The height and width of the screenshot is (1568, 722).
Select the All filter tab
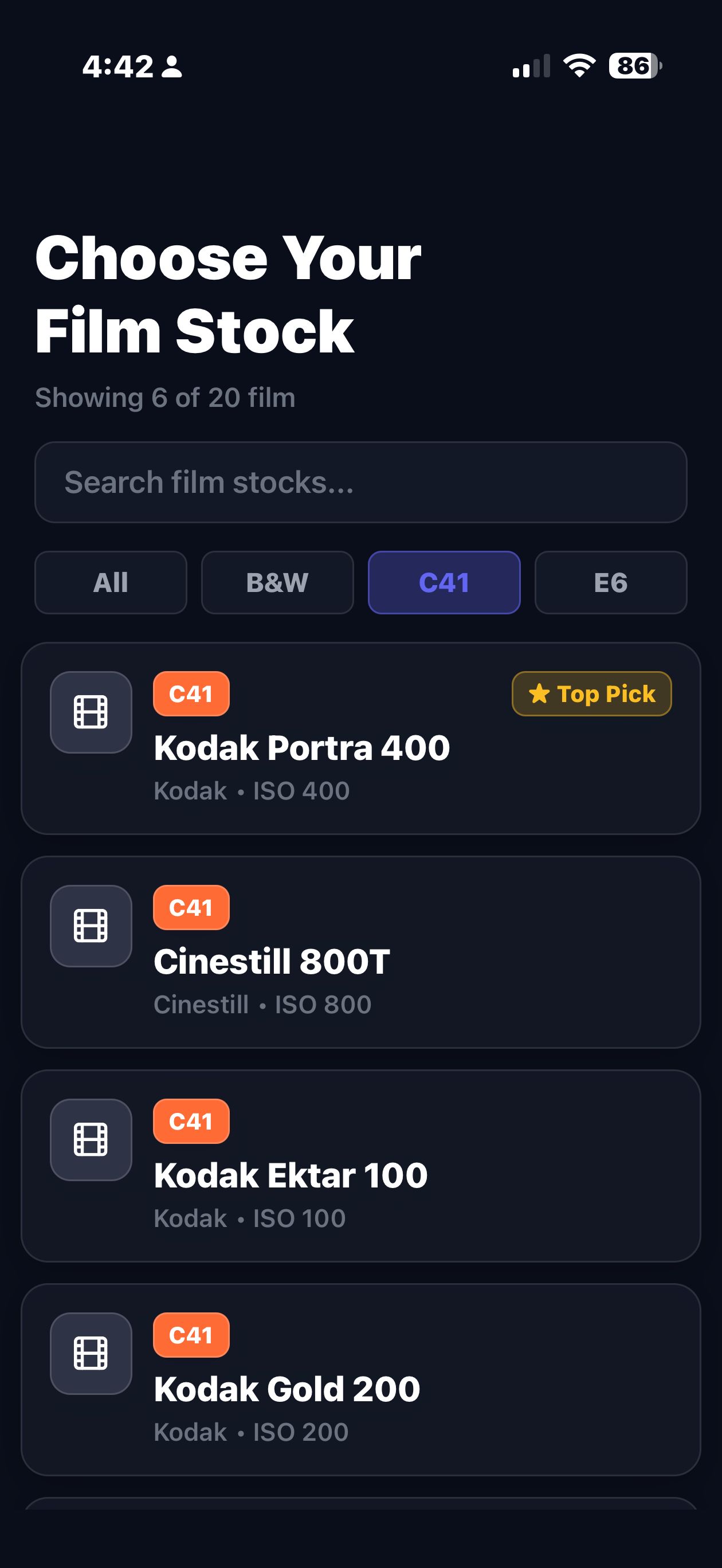pos(111,582)
